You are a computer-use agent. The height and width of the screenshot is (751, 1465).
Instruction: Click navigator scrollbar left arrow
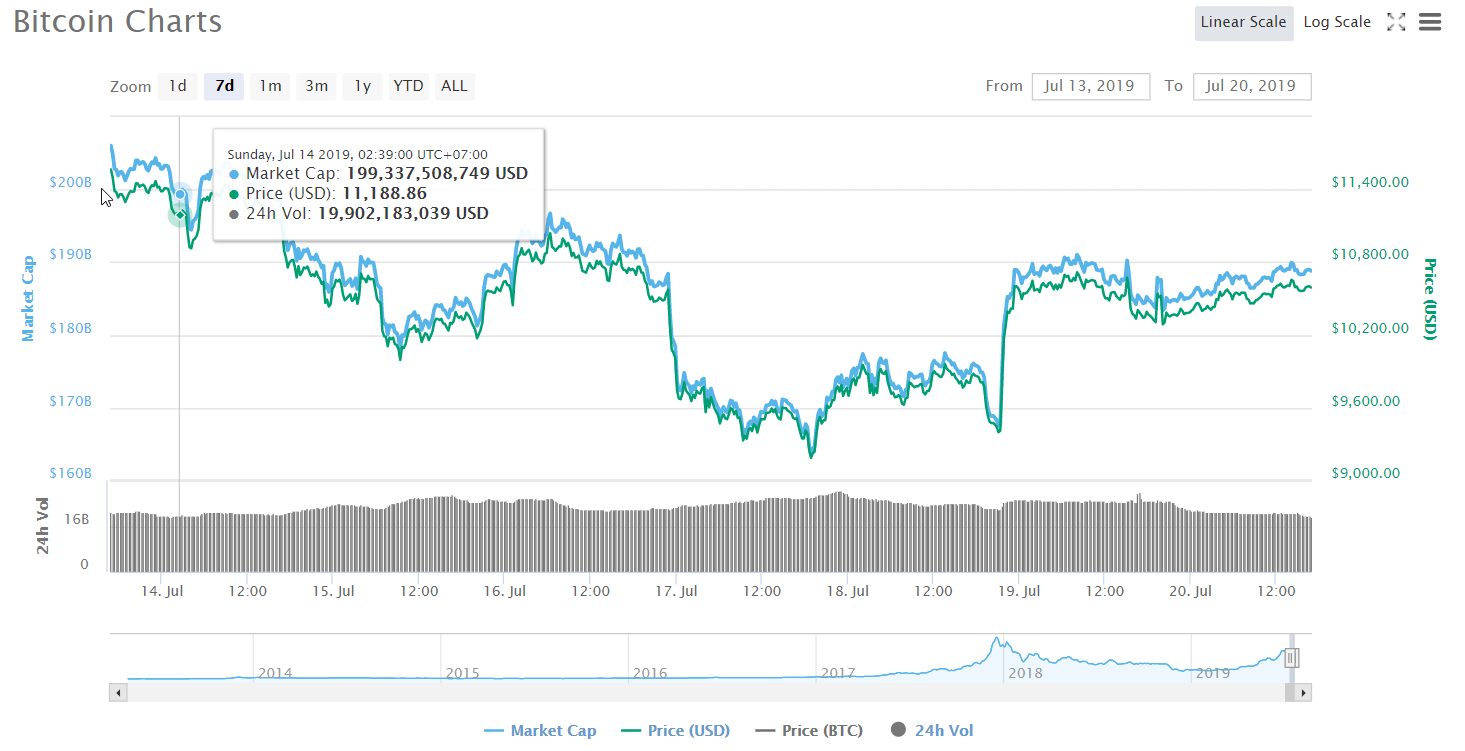[118, 692]
